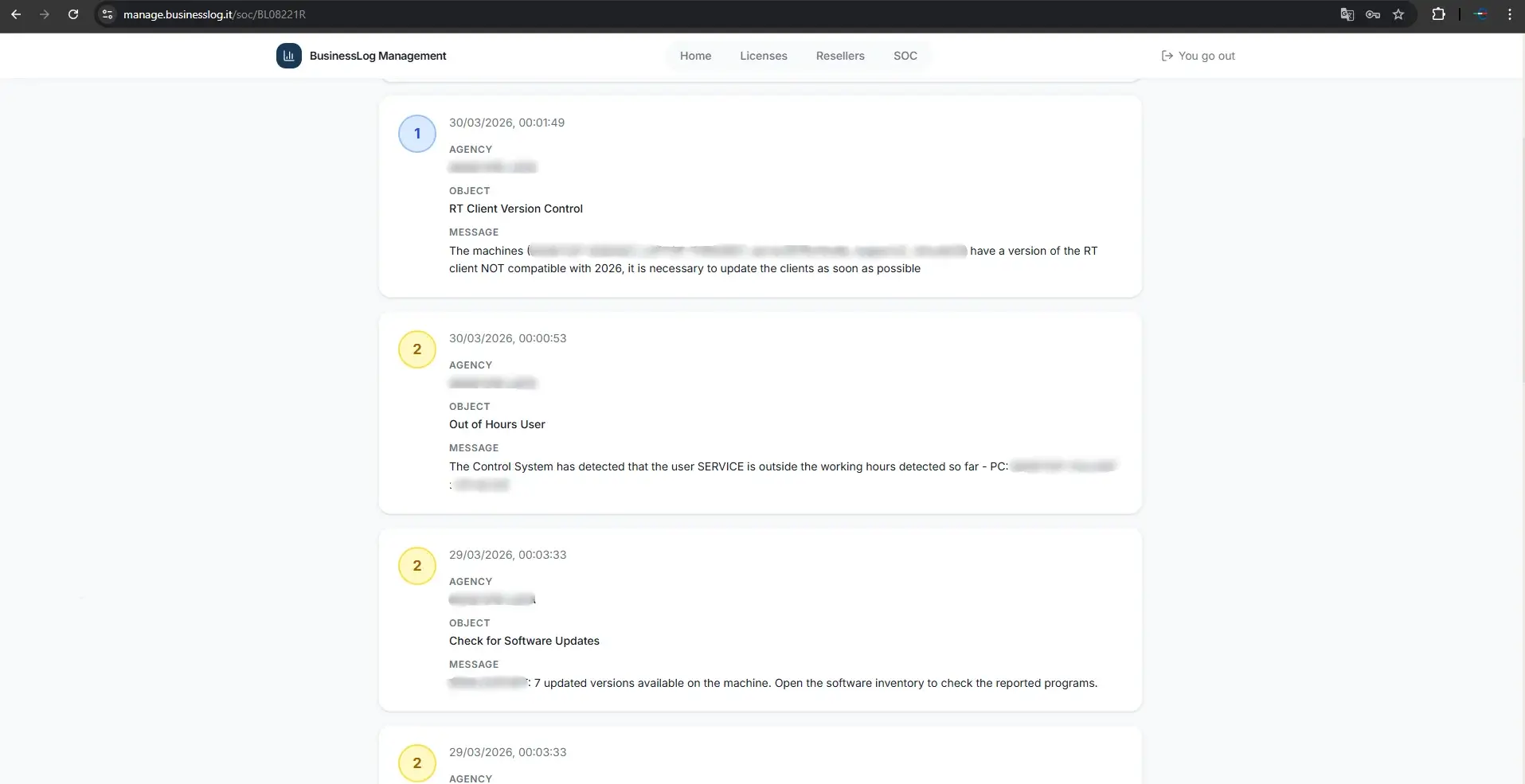This screenshot has height=784, width=1525.
Task: Select timestamp 30/03/2026, 00:00:53
Action: (507, 338)
